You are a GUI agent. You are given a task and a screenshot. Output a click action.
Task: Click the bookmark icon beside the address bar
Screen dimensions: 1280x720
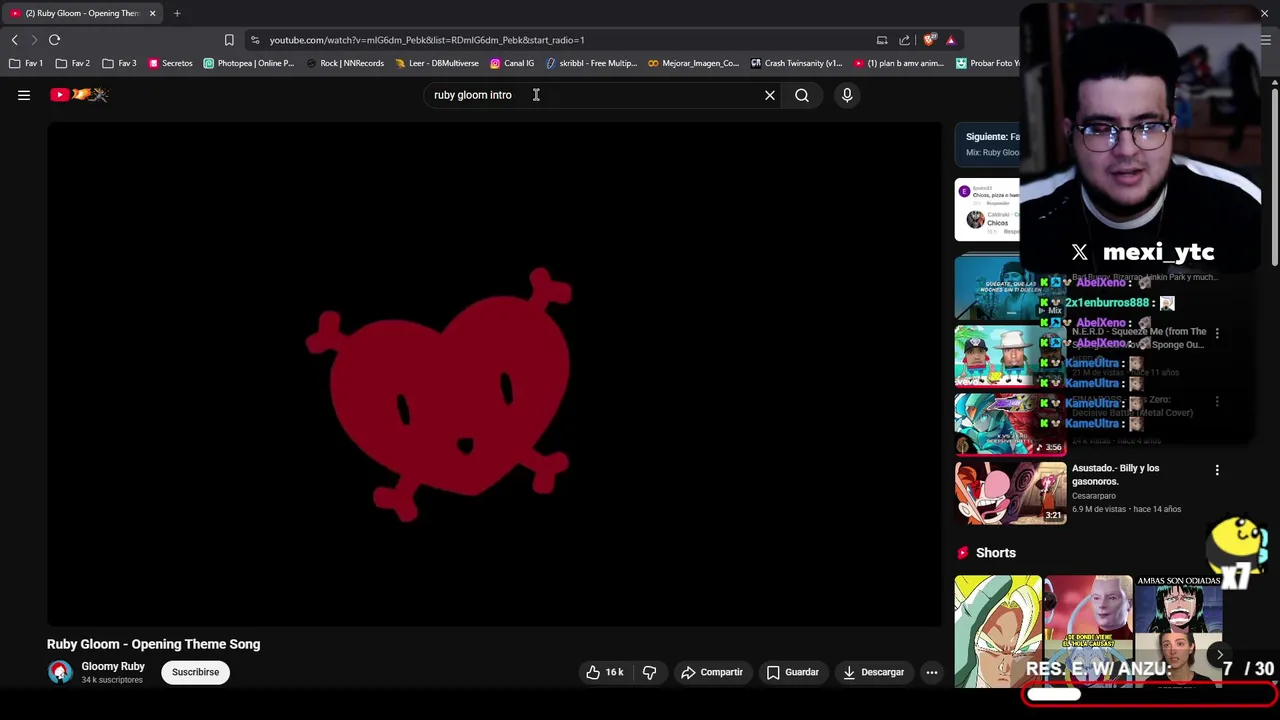[x=229, y=40]
